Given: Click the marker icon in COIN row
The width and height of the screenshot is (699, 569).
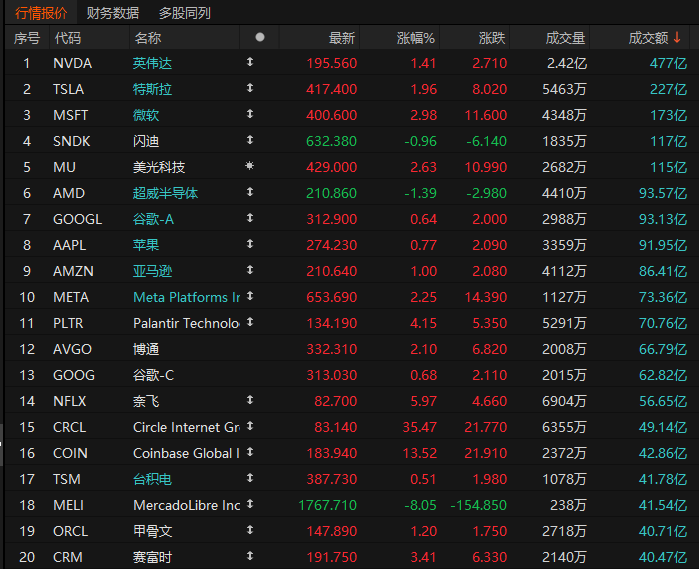Looking at the screenshot, I should click(x=250, y=452).
